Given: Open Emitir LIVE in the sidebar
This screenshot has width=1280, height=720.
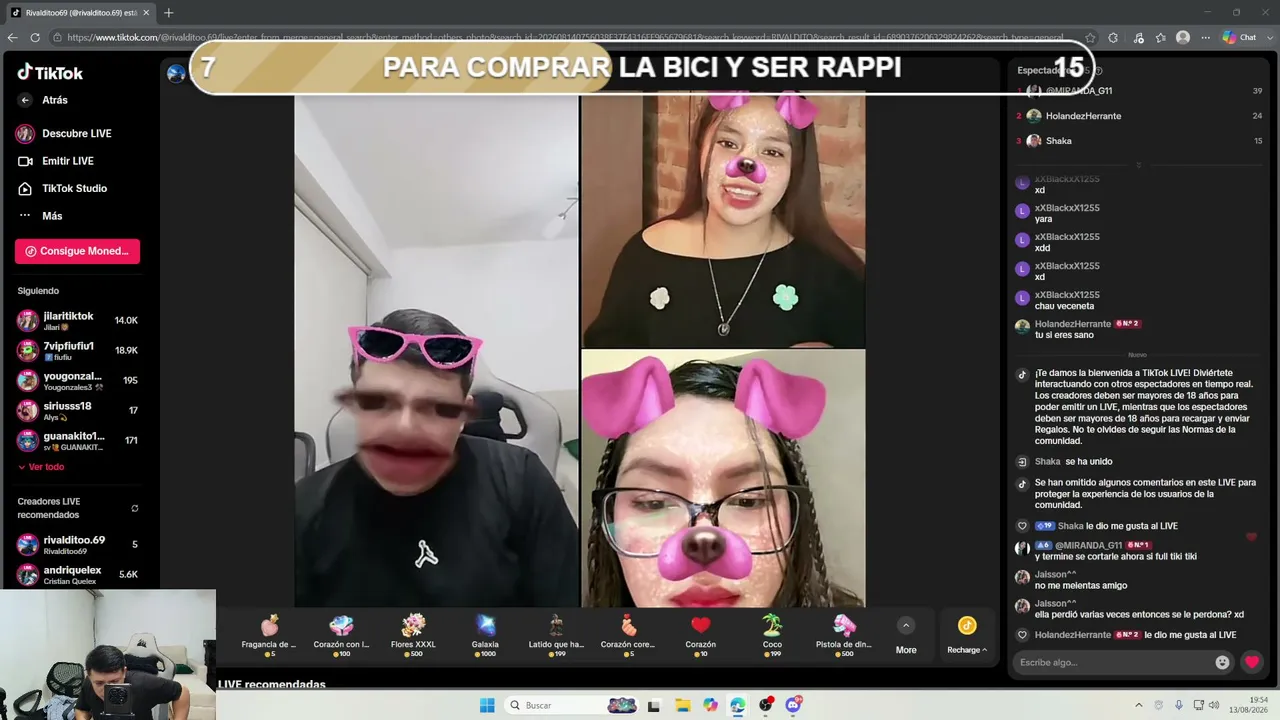Looking at the screenshot, I should [56, 161].
